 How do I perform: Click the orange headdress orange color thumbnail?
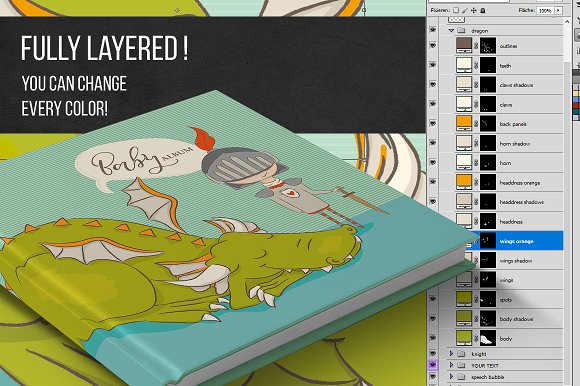pos(464,182)
